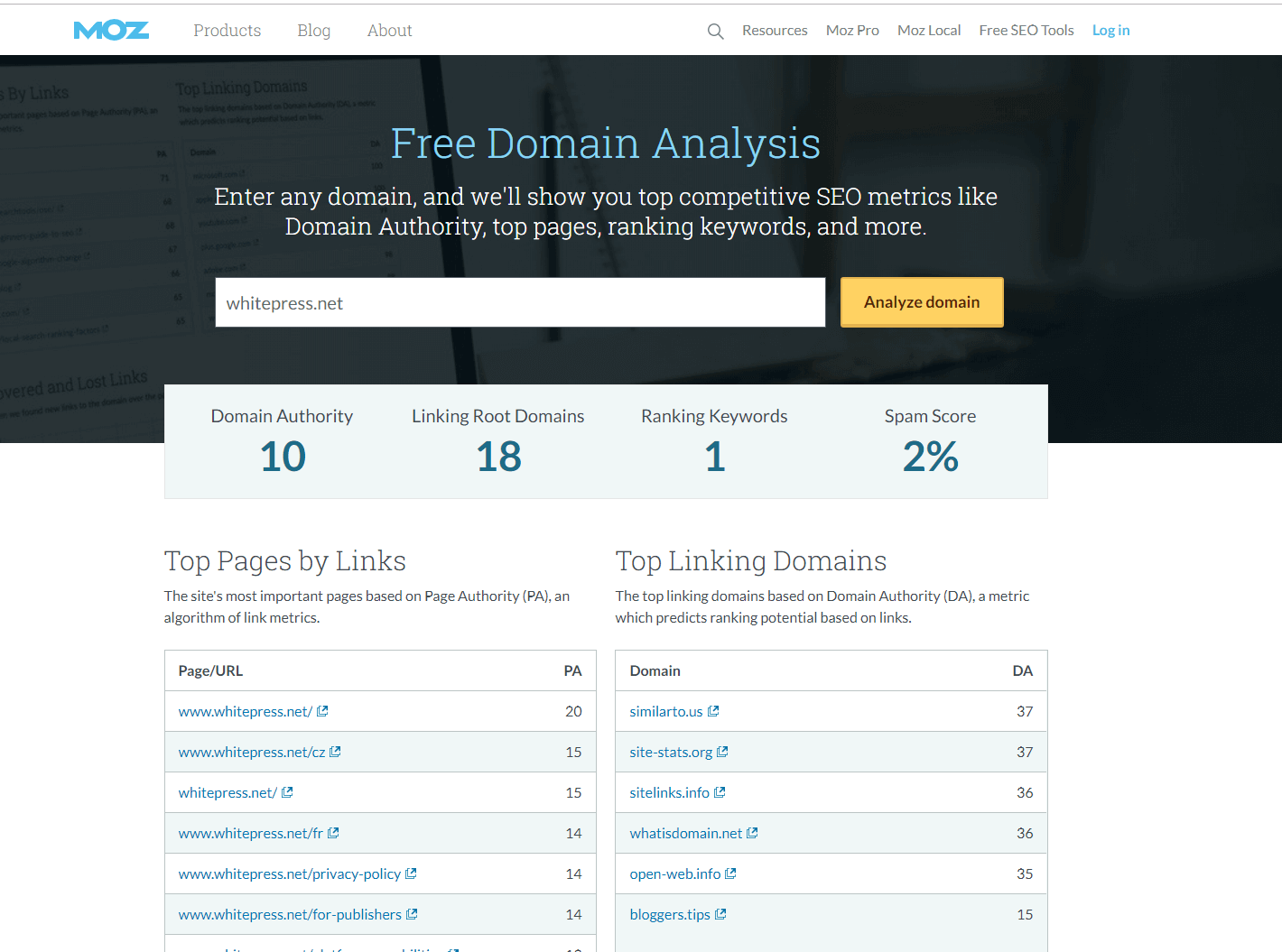Open the www.whitepress.net/cz link
The image size is (1282, 952).
(x=252, y=753)
